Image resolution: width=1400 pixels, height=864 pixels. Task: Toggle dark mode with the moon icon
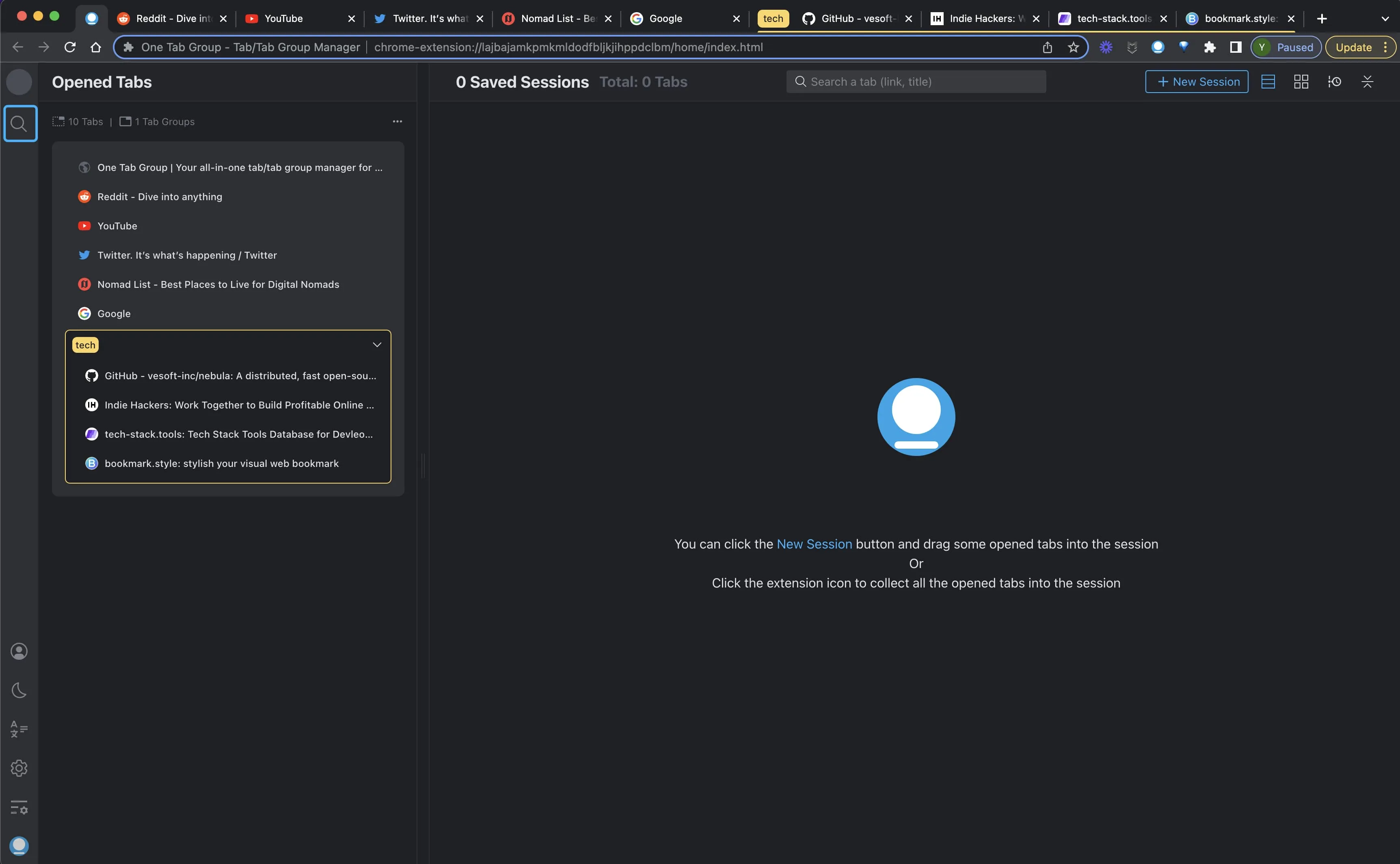point(19,690)
